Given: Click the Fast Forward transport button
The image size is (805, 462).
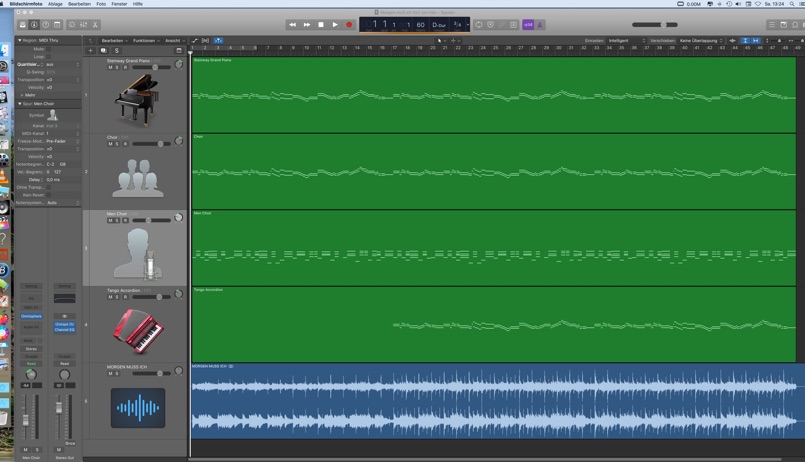Looking at the screenshot, I should [306, 25].
